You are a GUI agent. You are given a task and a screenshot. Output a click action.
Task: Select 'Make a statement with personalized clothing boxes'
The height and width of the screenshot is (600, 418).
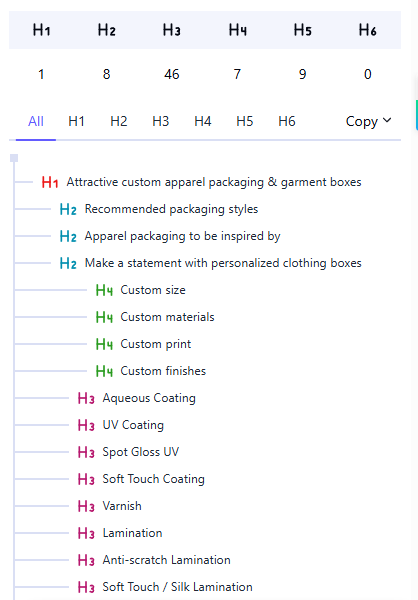223,263
